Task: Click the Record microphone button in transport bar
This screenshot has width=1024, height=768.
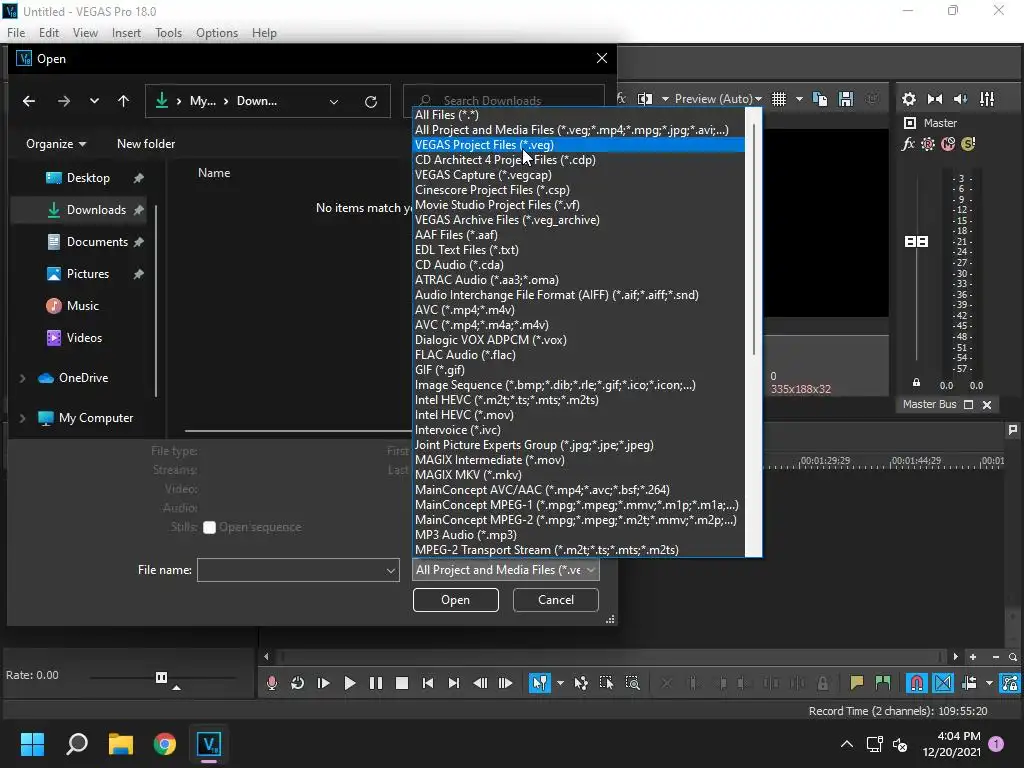Action: [x=272, y=683]
